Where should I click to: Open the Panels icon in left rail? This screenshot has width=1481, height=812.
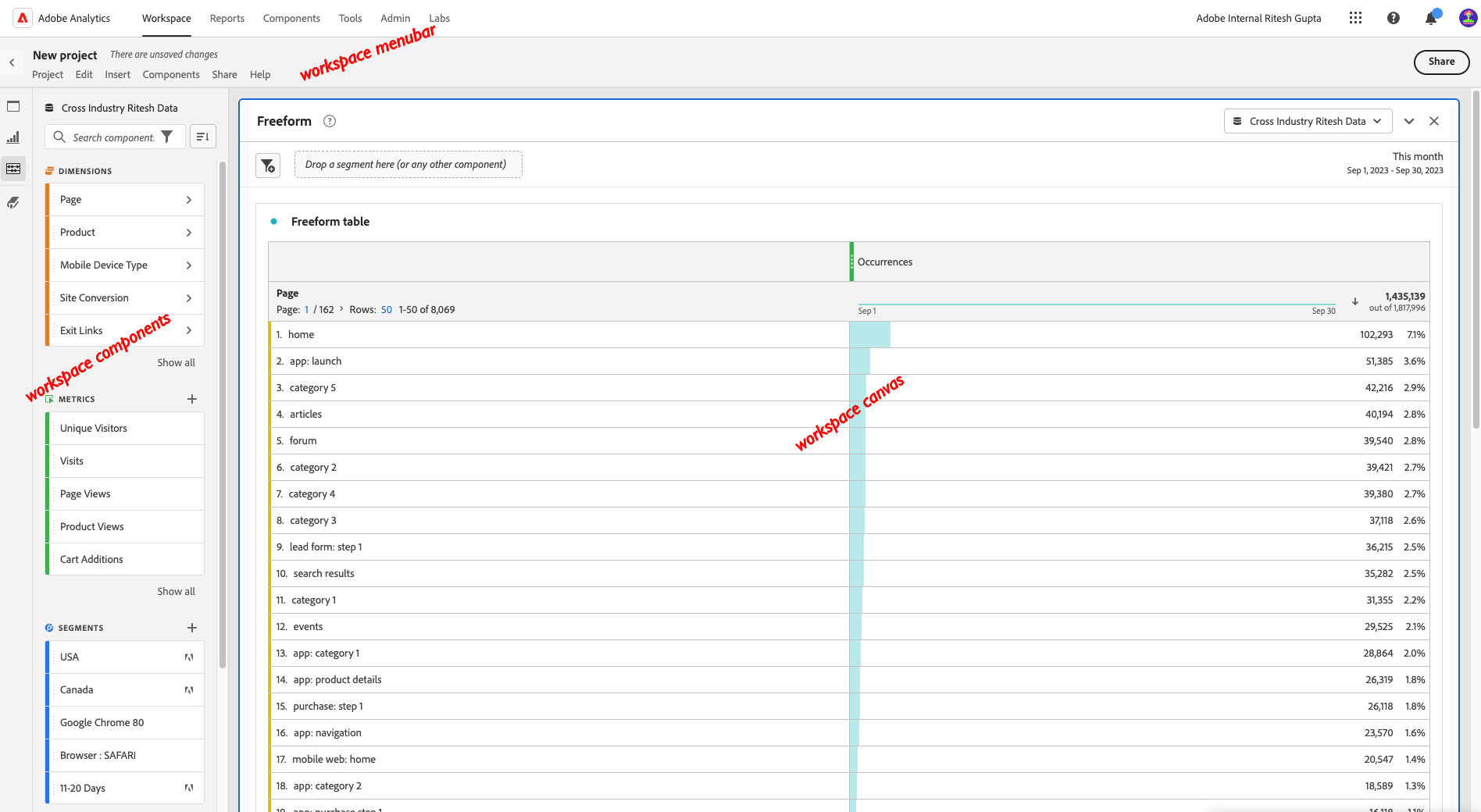coord(13,106)
